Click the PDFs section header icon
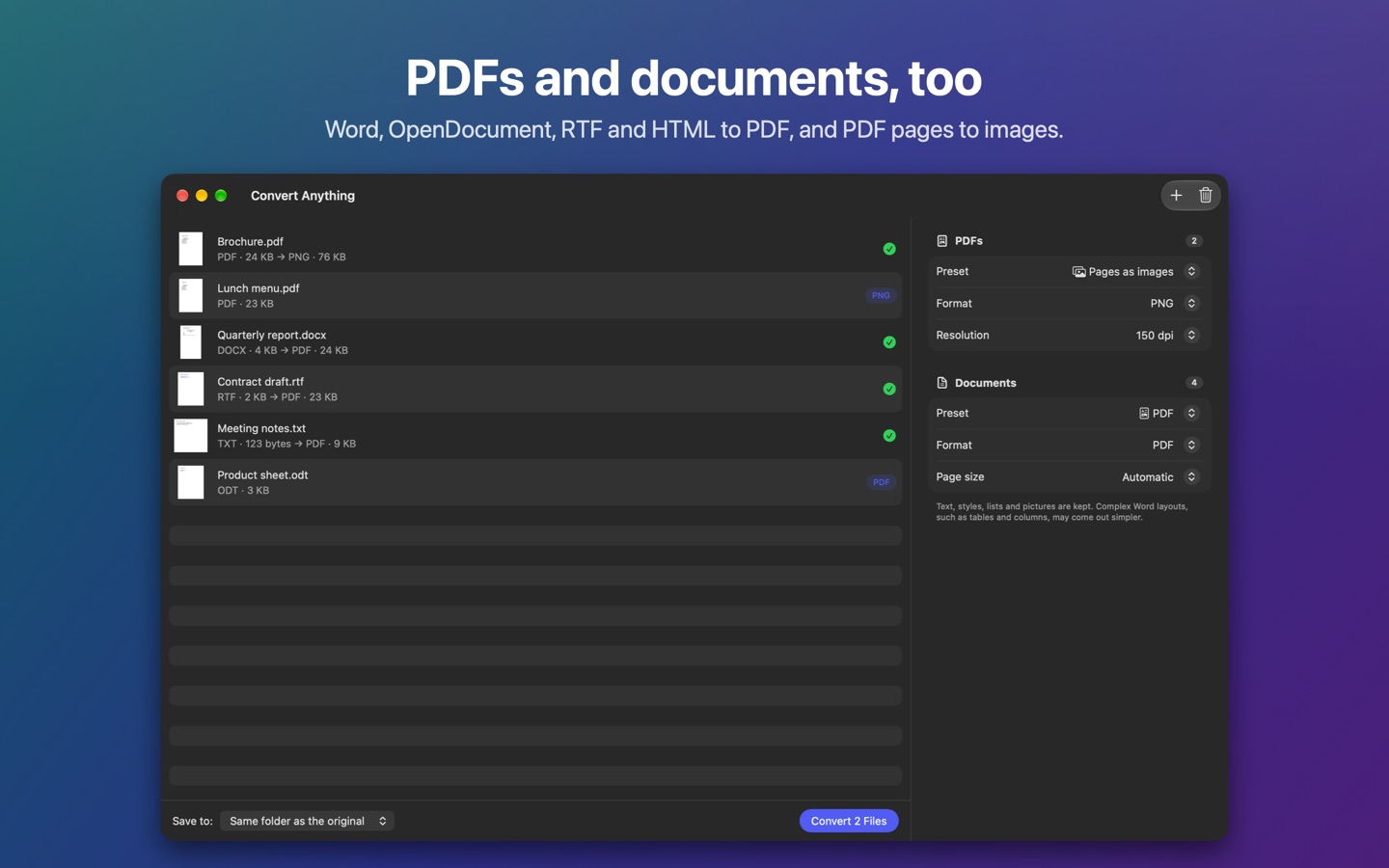Viewport: 1389px width, 868px height. [x=942, y=241]
